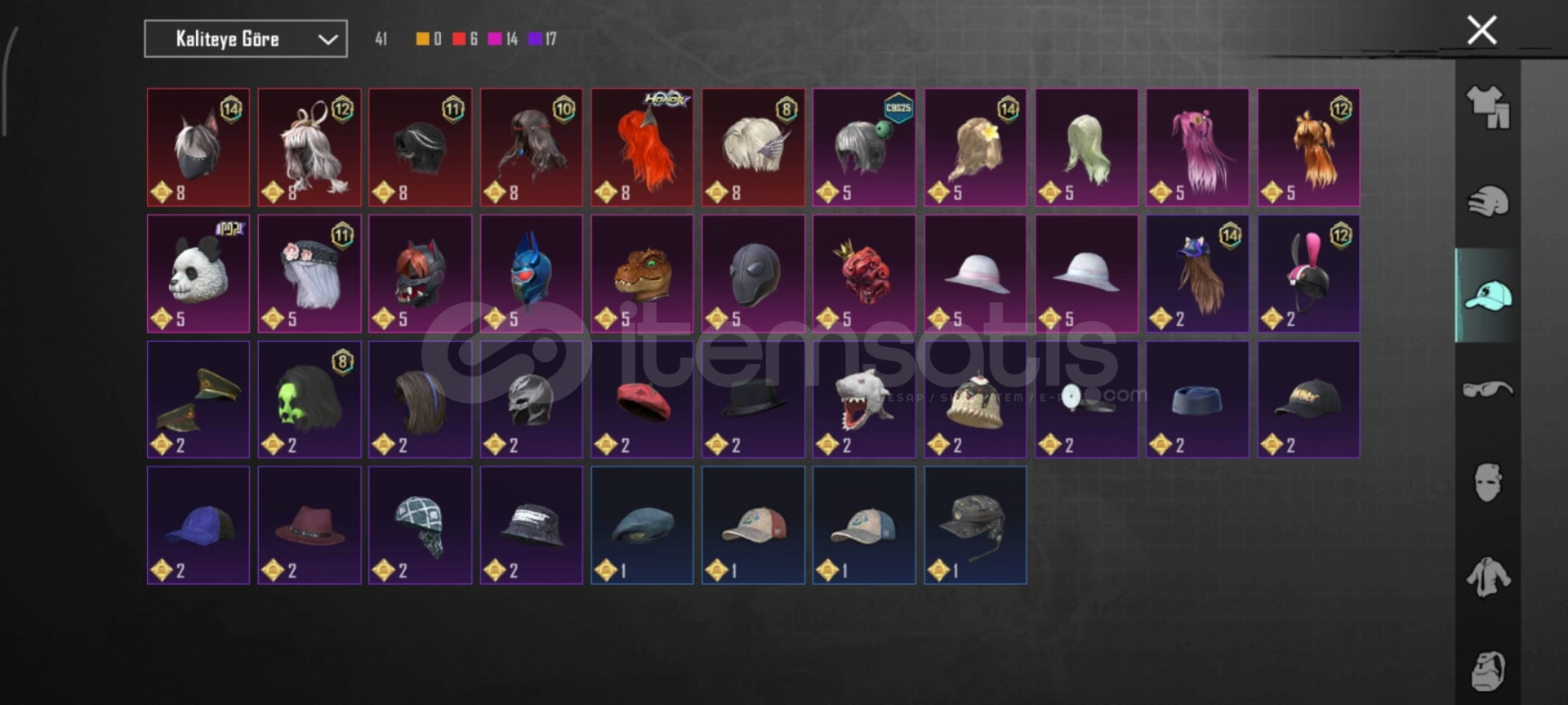Select the orange long hair item
The width and height of the screenshot is (1568, 705).
pyautogui.click(x=643, y=147)
